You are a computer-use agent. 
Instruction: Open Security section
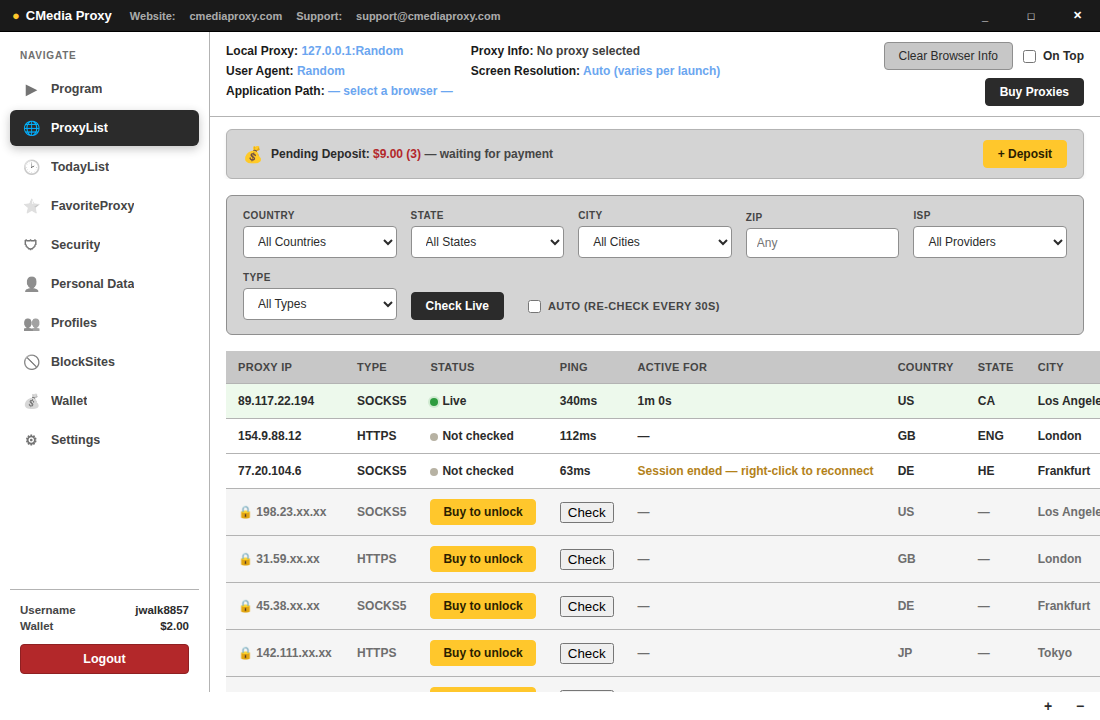click(105, 245)
